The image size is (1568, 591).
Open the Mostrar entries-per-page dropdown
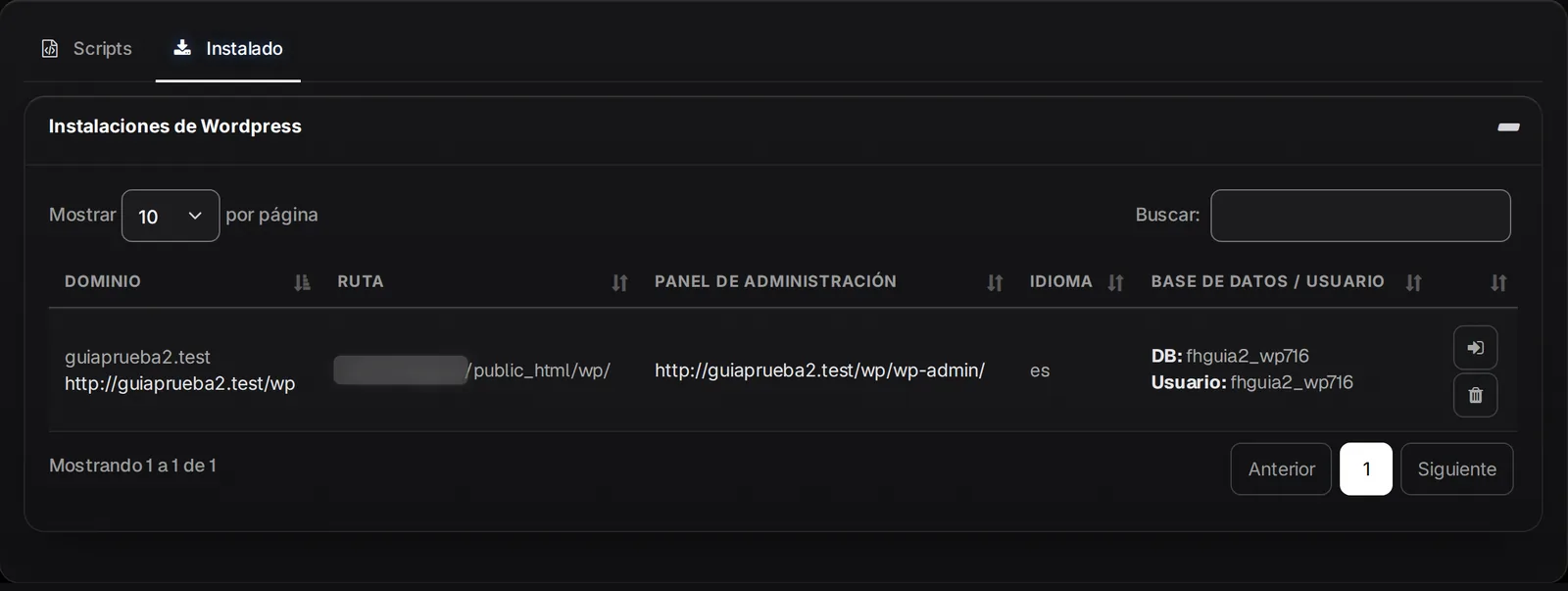(171, 216)
